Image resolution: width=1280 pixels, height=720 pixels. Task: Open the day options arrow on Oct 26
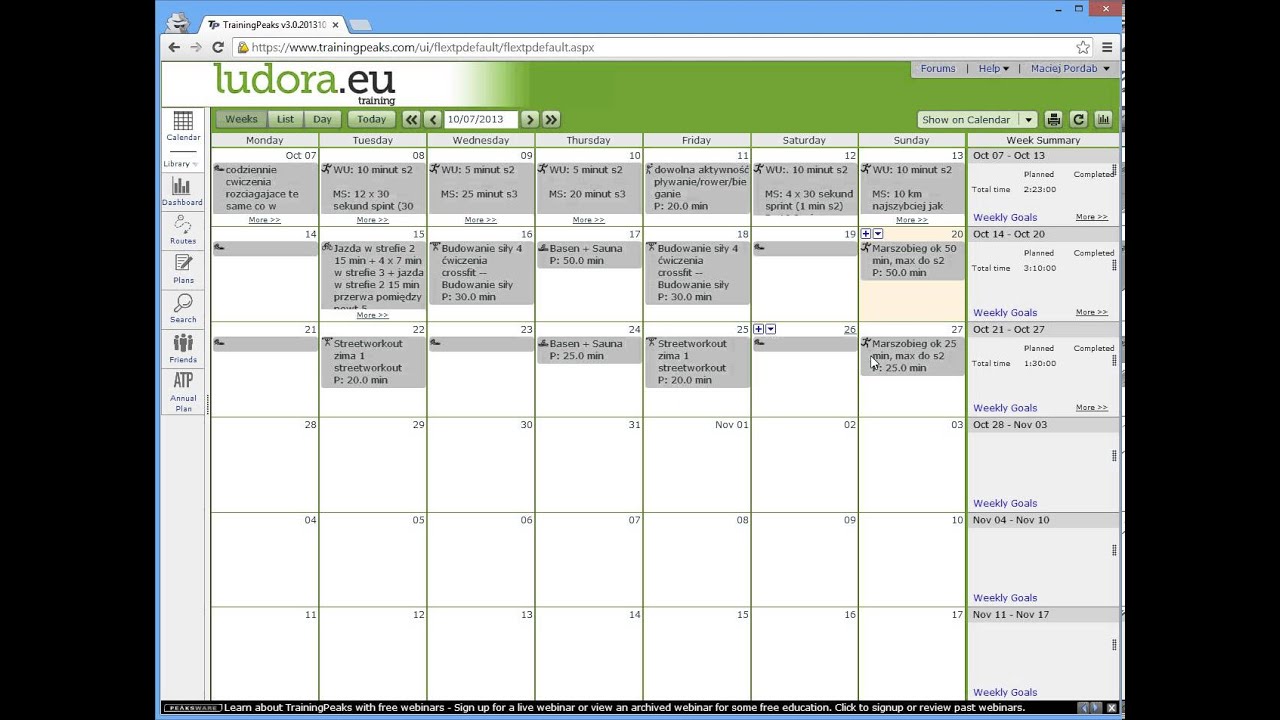(x=770, y=329)
